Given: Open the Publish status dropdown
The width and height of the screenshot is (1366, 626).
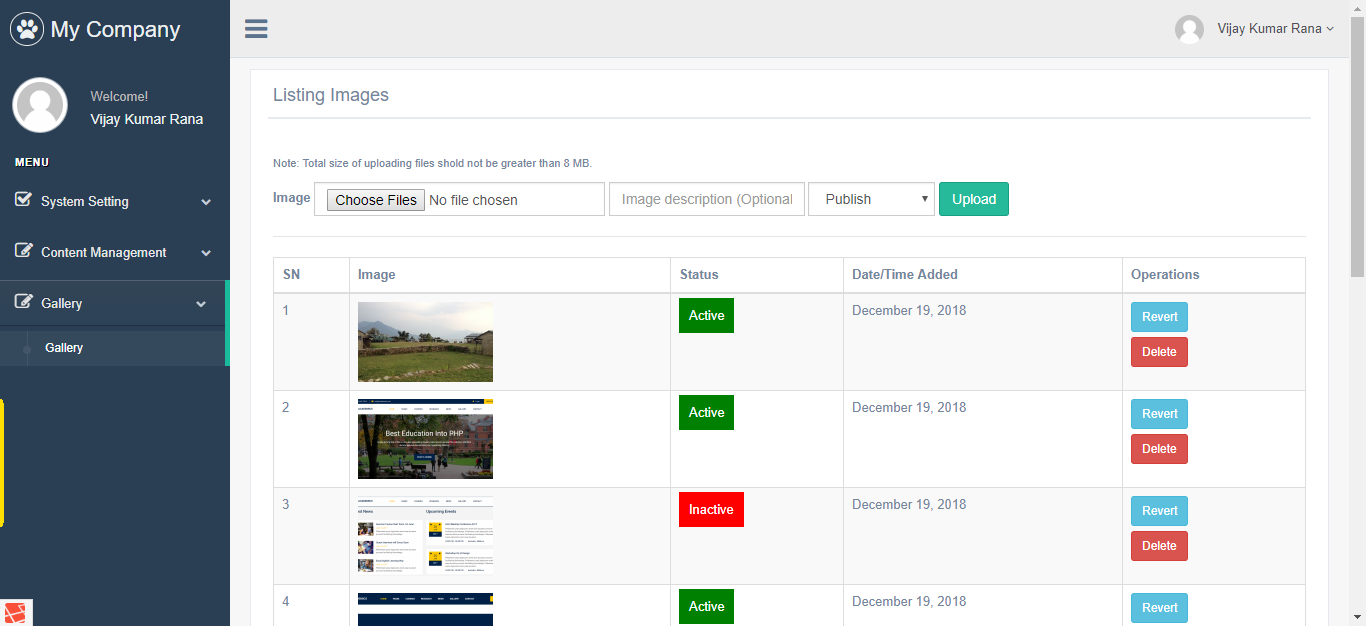Looking at the screenshot, I should coord(871,199).
